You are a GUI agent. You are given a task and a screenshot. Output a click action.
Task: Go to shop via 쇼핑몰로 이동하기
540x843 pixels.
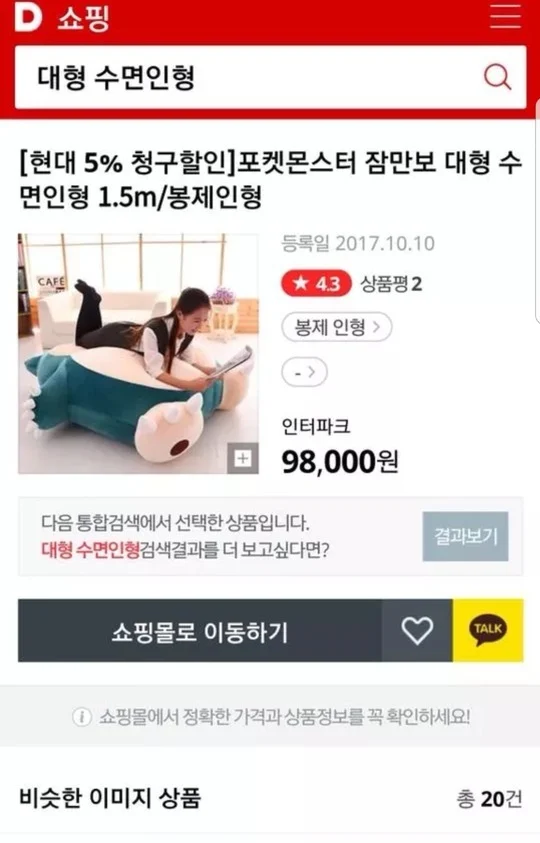coord(200,631)
